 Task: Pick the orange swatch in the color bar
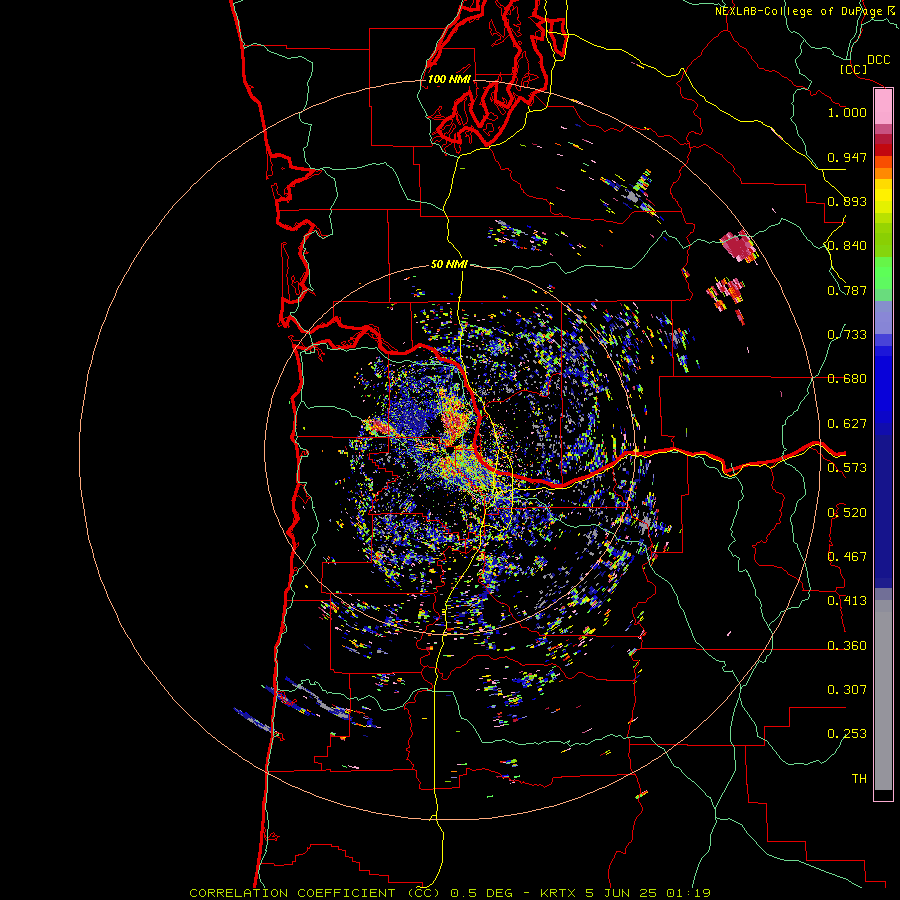point(883,173)
